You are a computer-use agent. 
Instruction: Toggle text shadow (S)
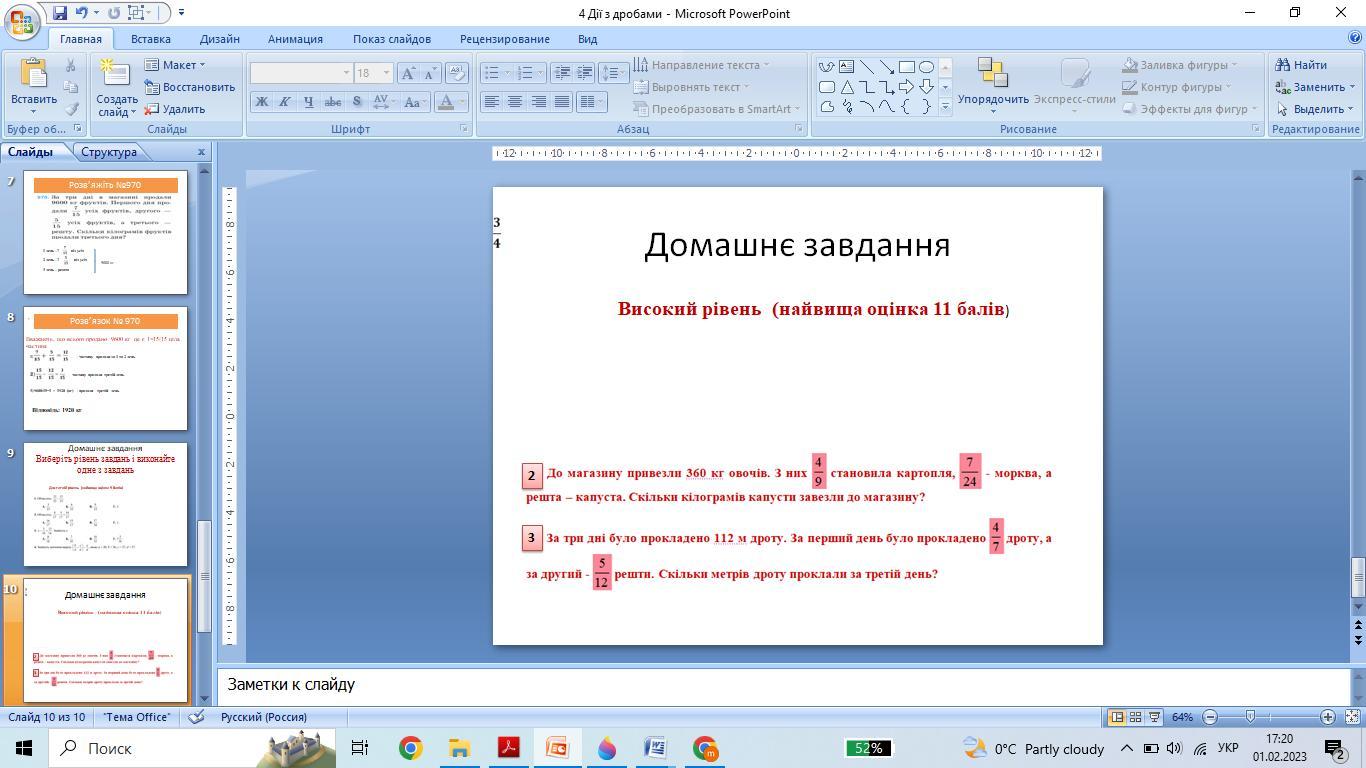coord(356,101)
